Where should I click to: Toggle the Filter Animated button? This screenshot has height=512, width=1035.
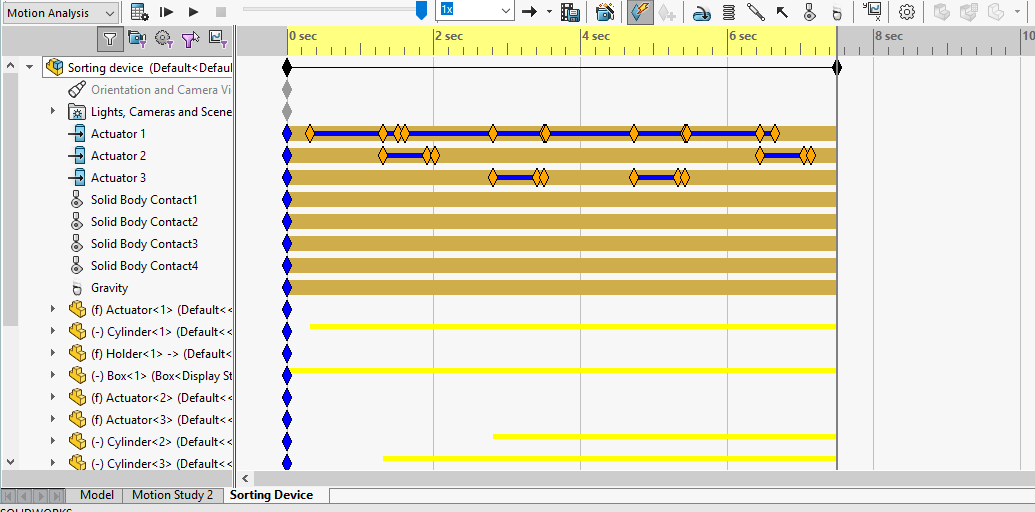137,39
